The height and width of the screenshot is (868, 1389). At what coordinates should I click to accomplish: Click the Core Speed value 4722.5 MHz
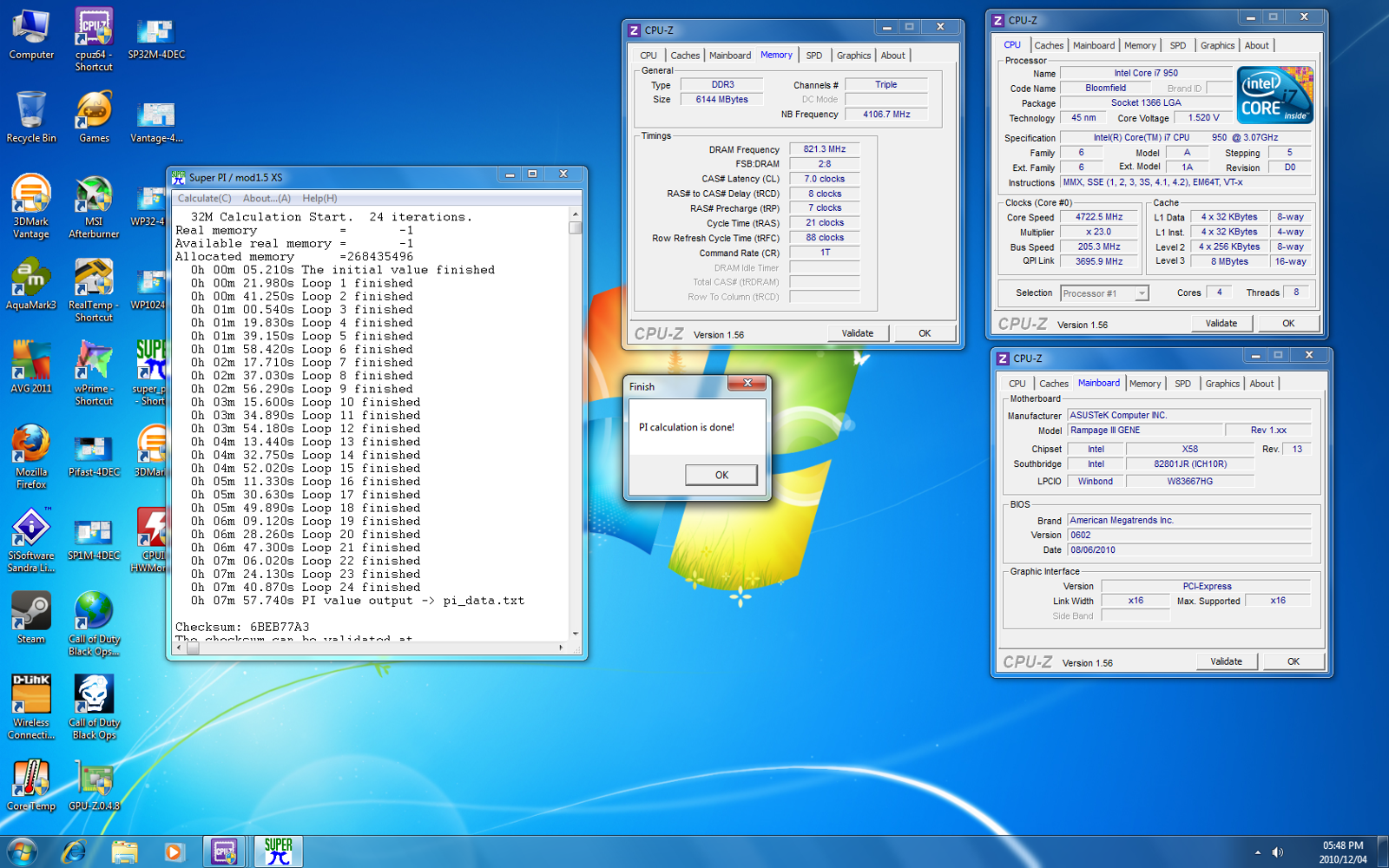pos(1099,218)
